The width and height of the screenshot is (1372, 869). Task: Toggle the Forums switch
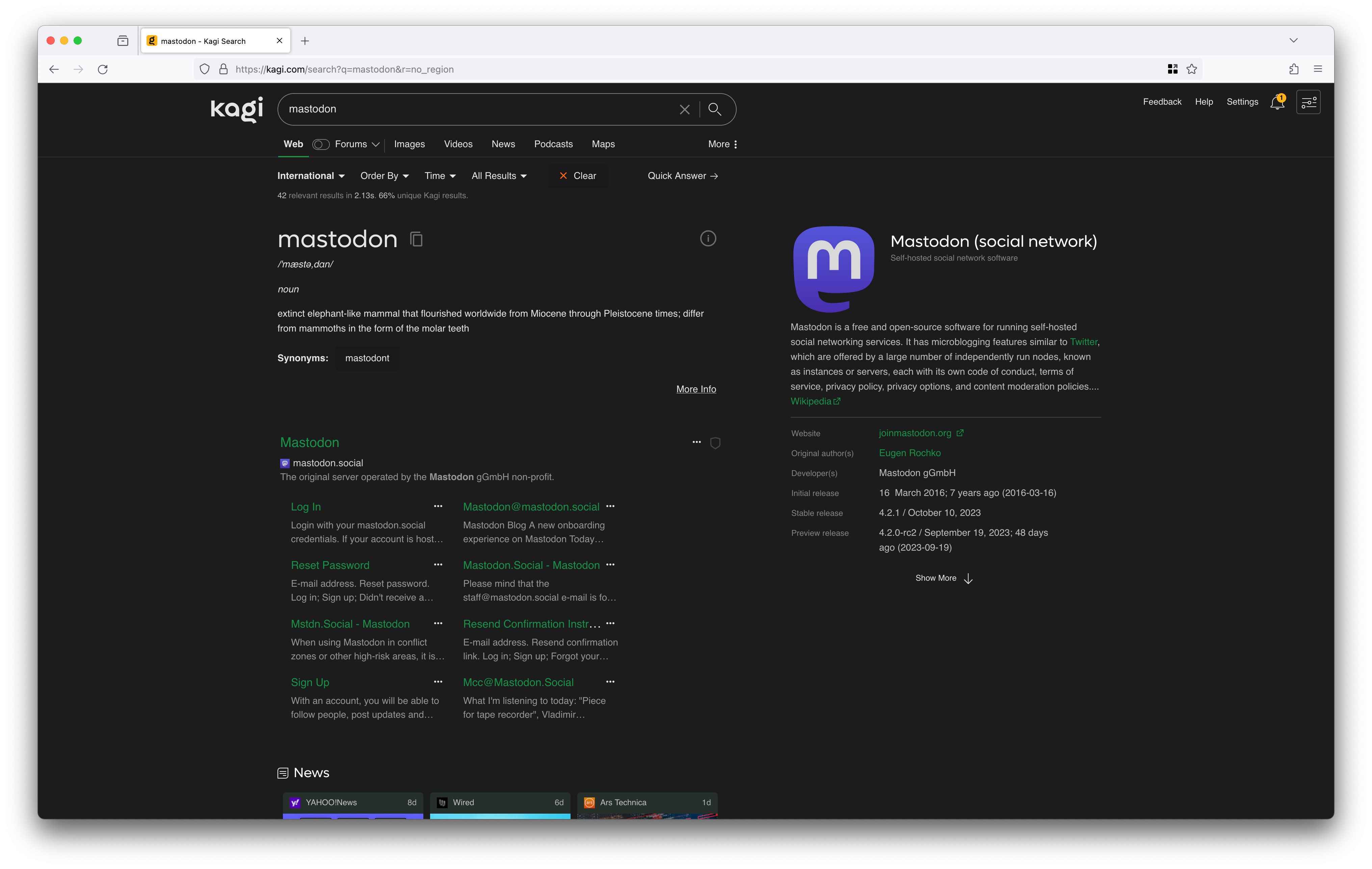tap(321, 144)
